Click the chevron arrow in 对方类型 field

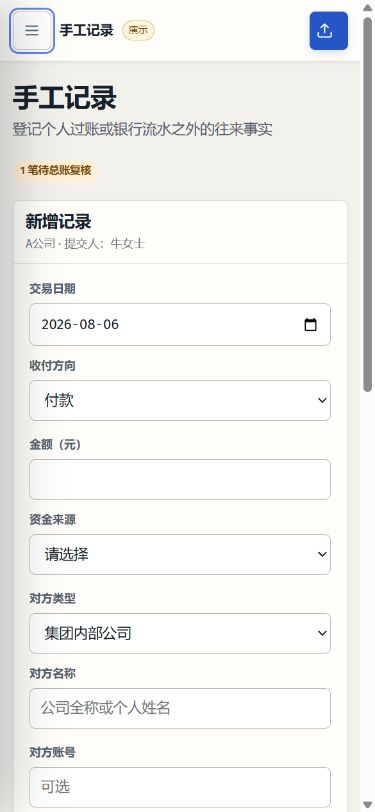coord(322,633)
